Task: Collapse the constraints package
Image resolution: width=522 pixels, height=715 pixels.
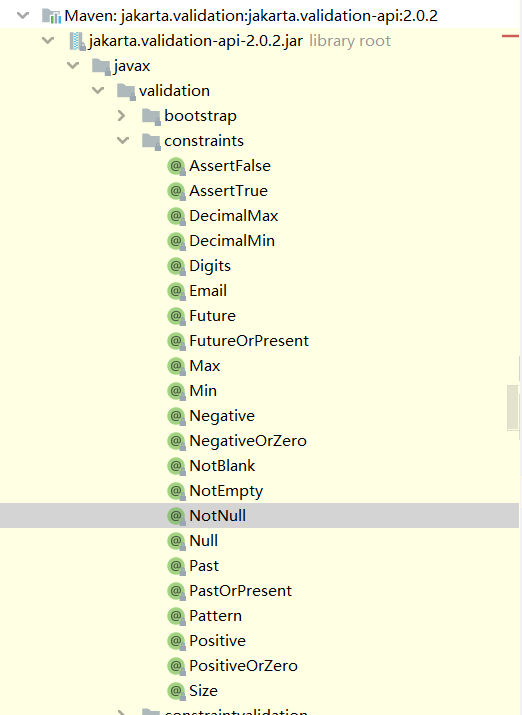Action: pyautogui.click(x=123, y=140)
